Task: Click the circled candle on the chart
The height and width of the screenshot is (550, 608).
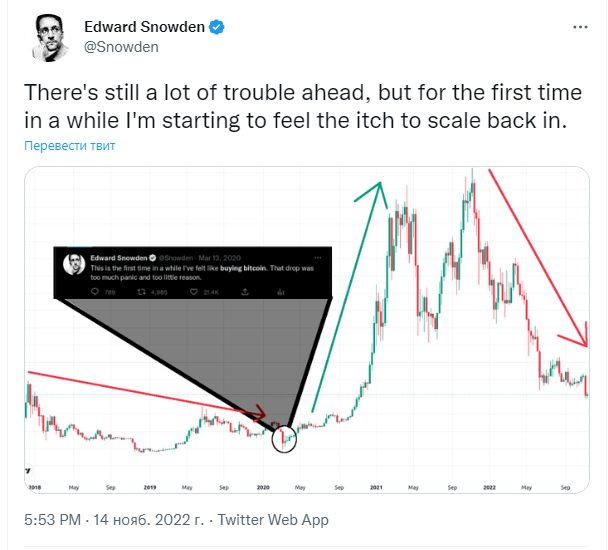Action: pyautogui.click(x=285, y=438)
